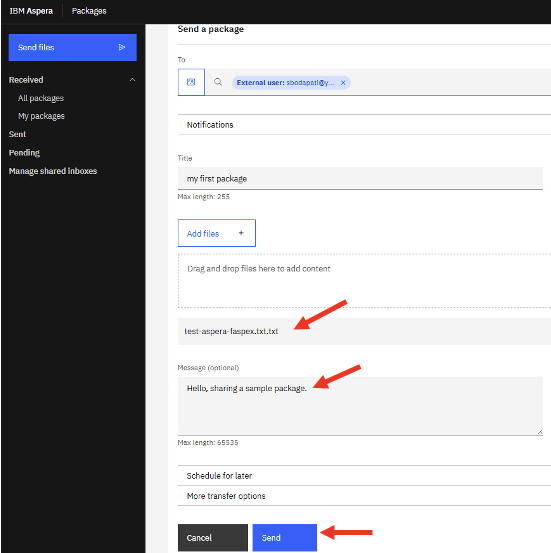This screenshot has width=551, height=553.
Task: Click the Send files button
Action: (x=72, y=47)
